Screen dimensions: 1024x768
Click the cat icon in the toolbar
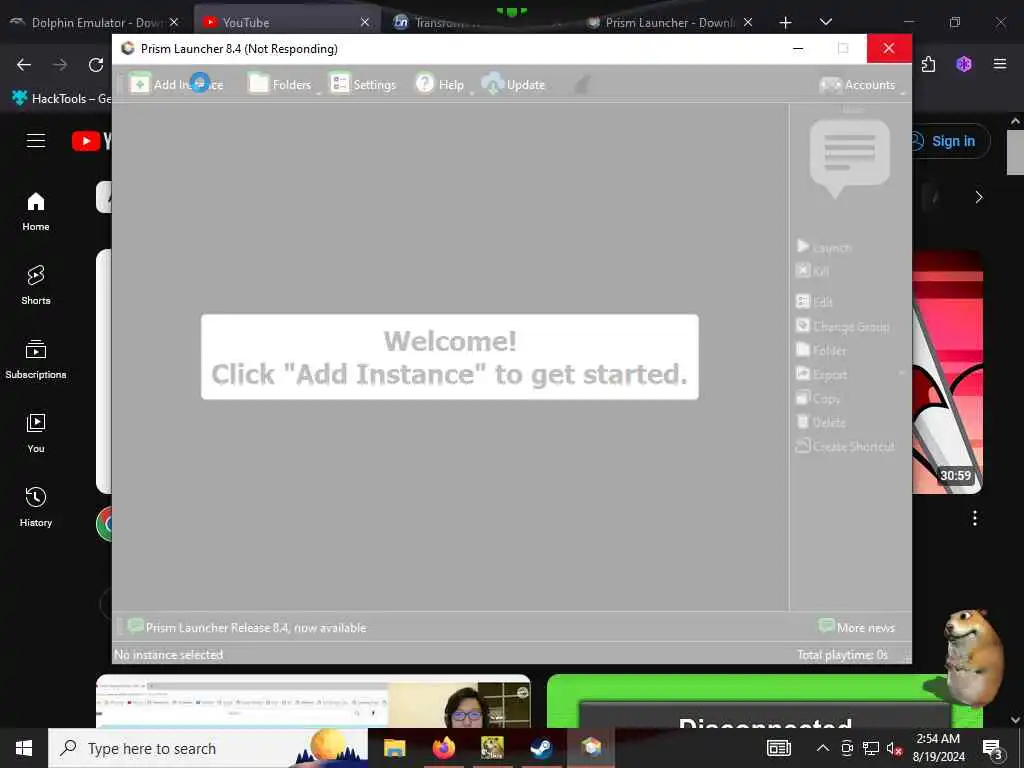pyautogui.click(x=582, y=84)
